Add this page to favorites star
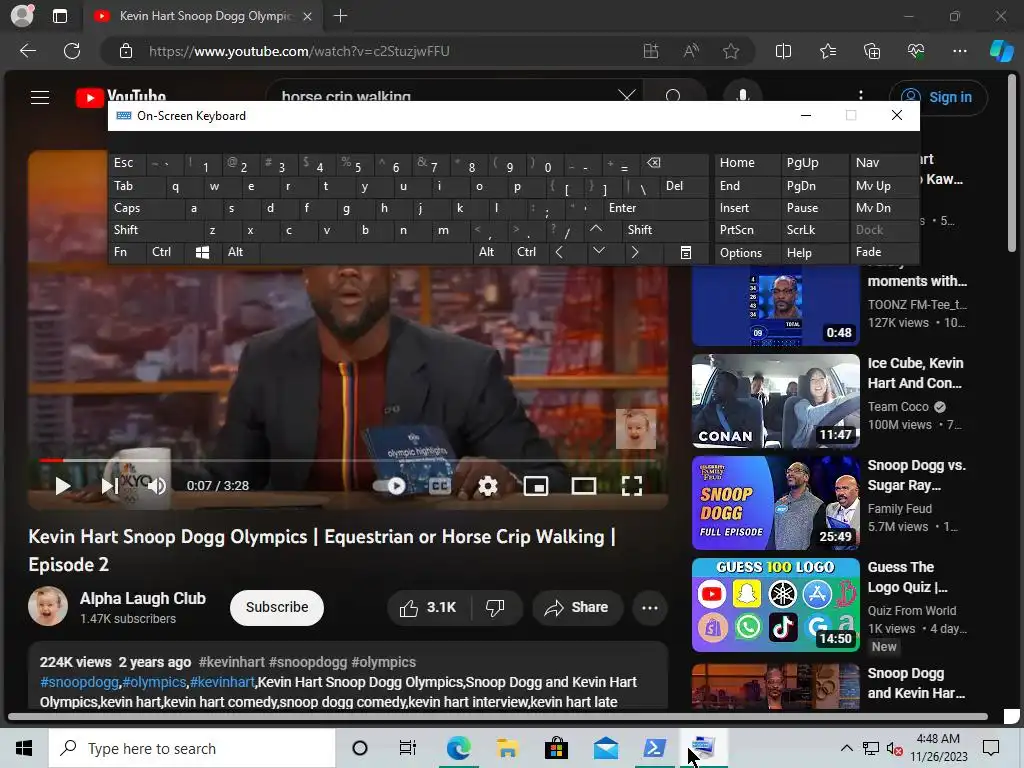The image size is (1024, 768). coord(731,51)
